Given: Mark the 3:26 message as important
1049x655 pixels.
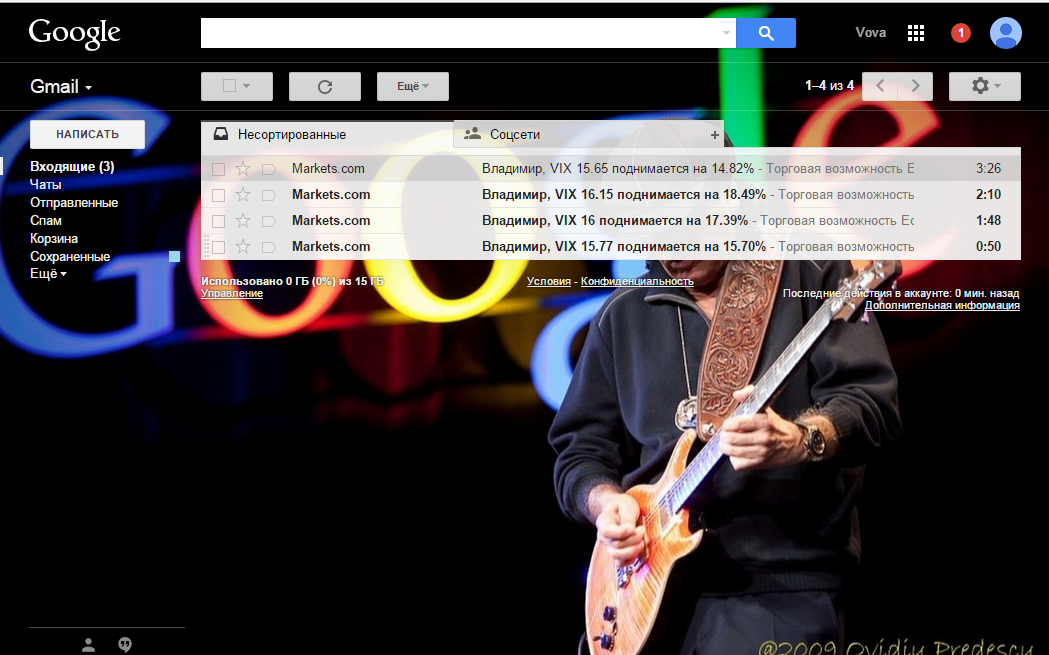Looking at the screenshot, I should pyautogui.click(x=269, y=169).
